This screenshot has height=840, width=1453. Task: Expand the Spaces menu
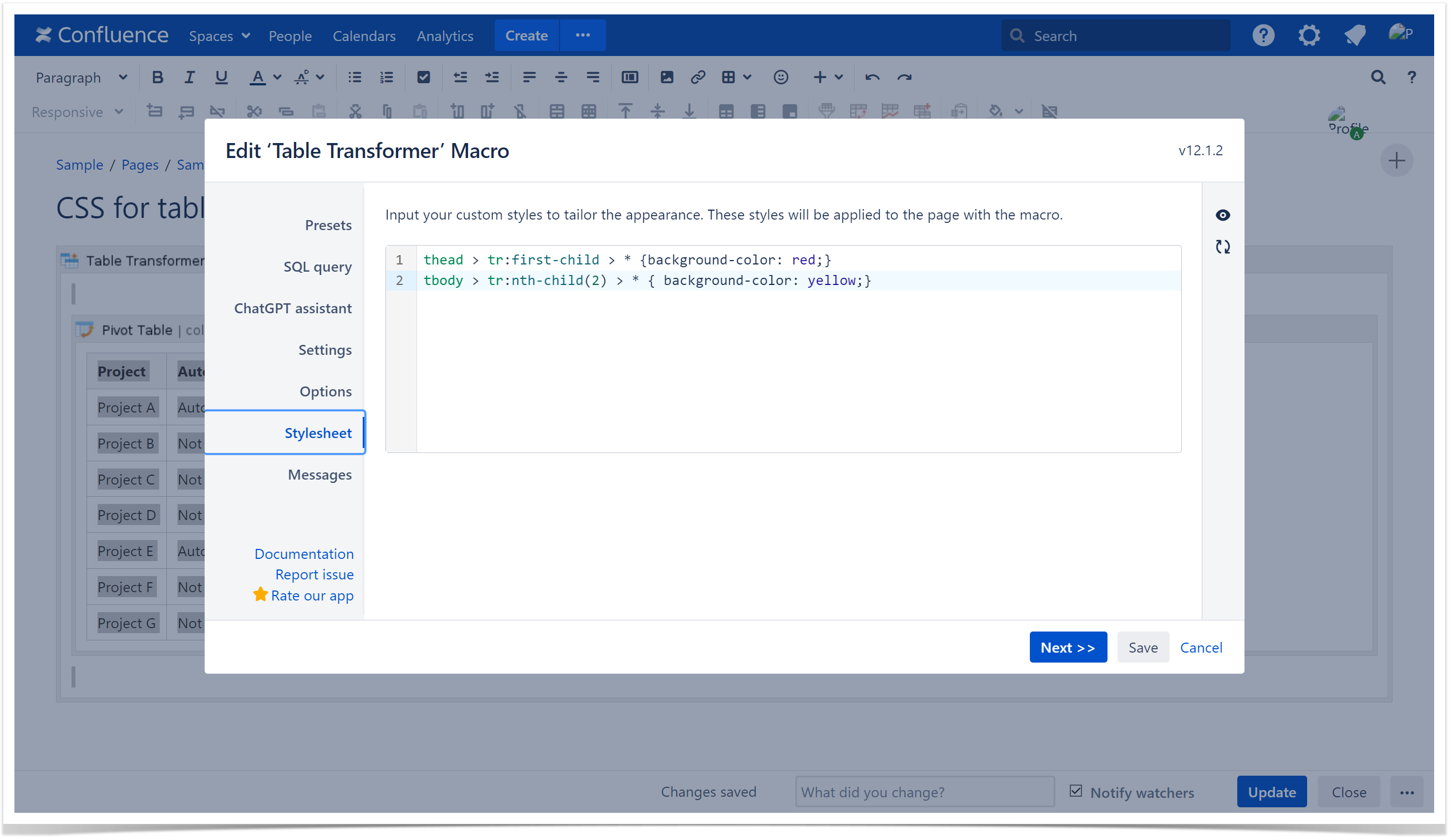tap(219, 35)
